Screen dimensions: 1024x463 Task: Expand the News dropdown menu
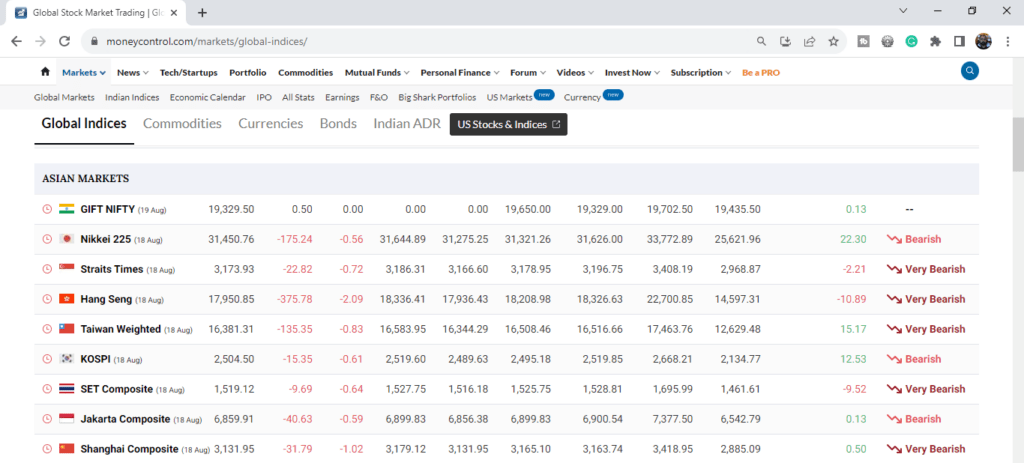click(x=133, y=72)
